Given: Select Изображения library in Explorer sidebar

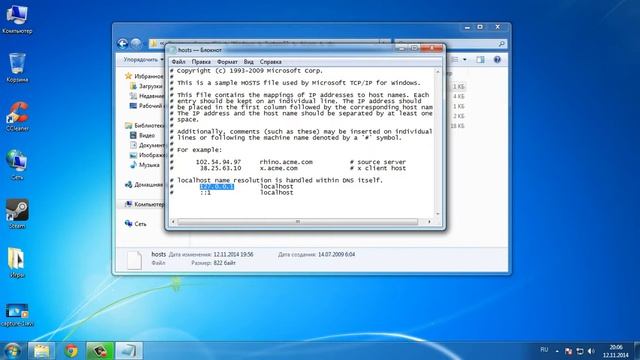Looking at the screenshot, I should coord(147,155).
